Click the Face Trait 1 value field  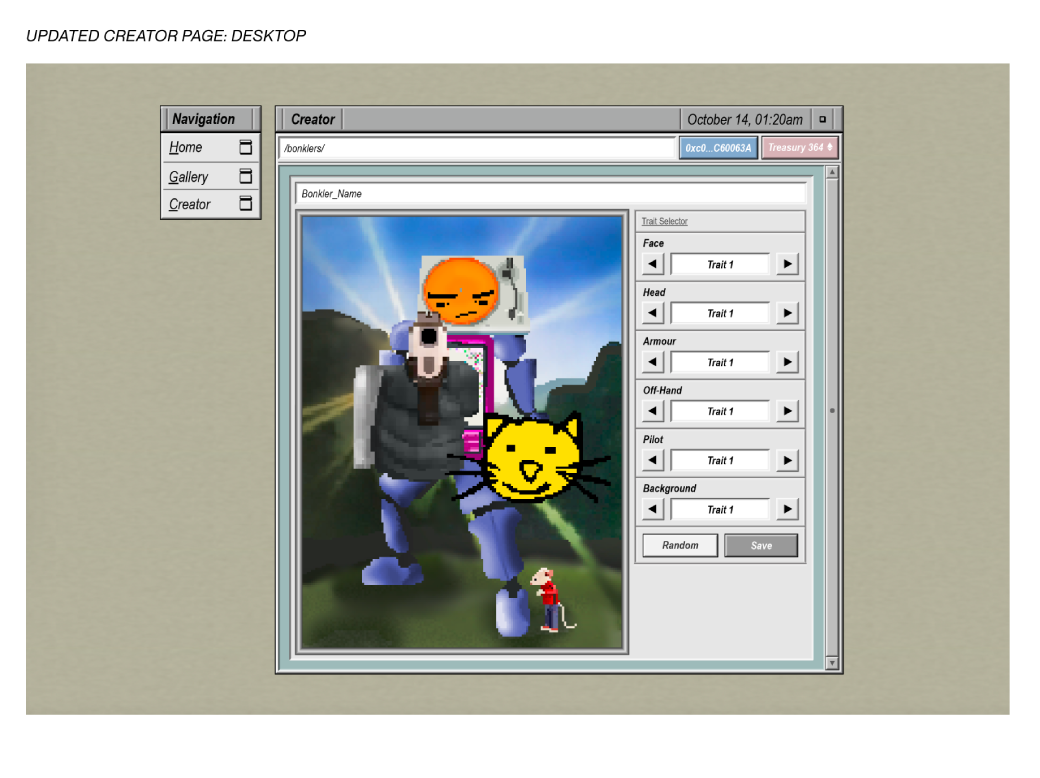720,264
